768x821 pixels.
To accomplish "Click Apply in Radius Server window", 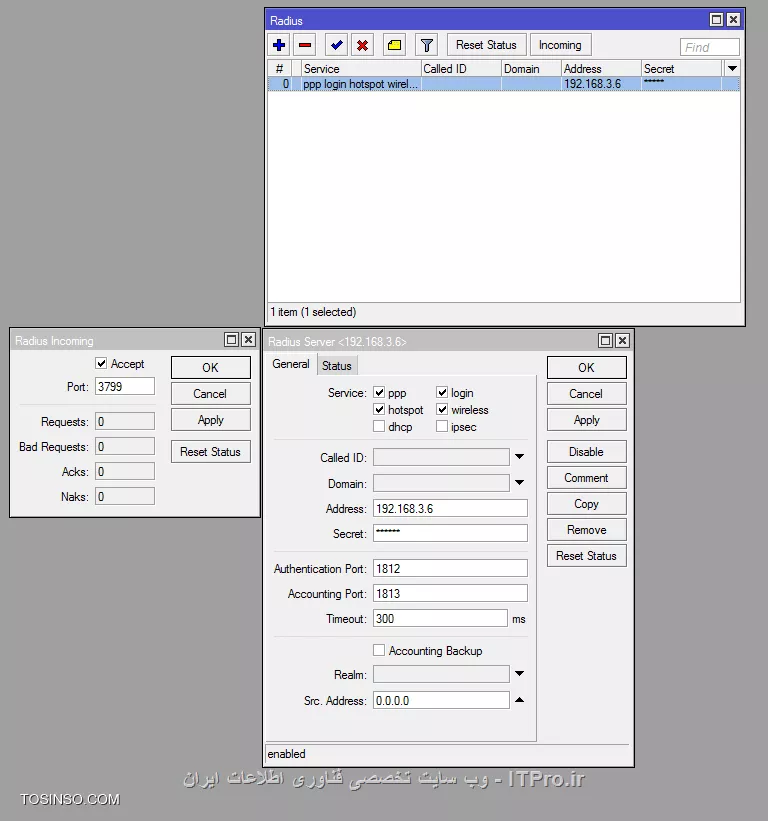I will pos(586,420).
